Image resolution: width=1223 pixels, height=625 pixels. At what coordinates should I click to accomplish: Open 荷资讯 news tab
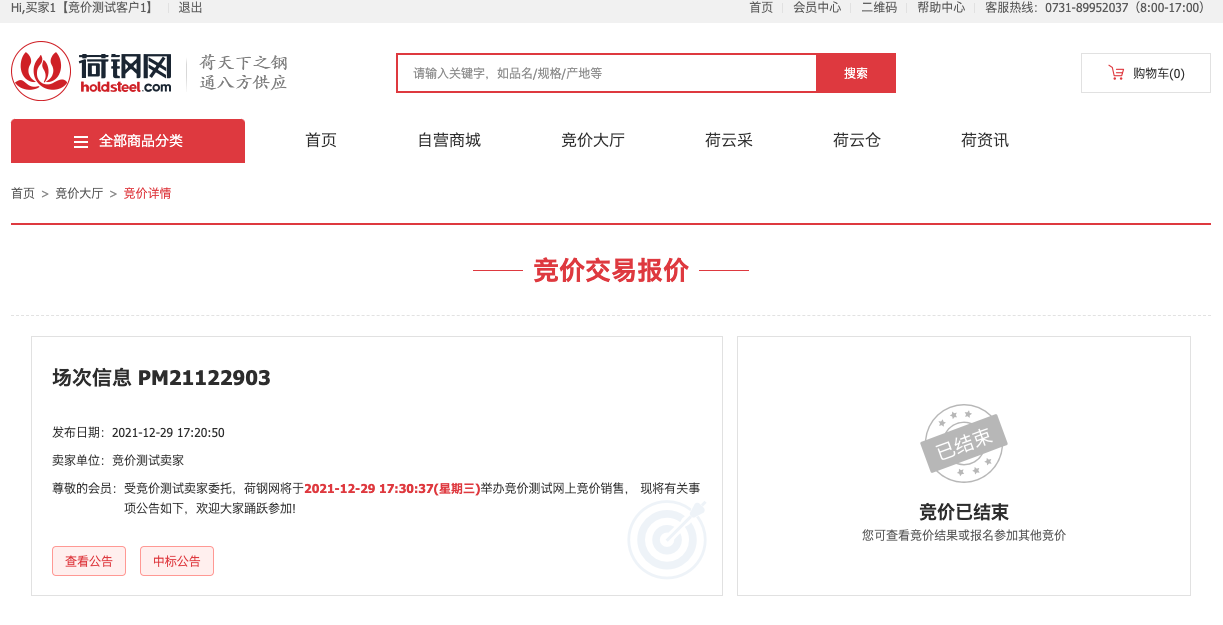[x=985, y=140]
